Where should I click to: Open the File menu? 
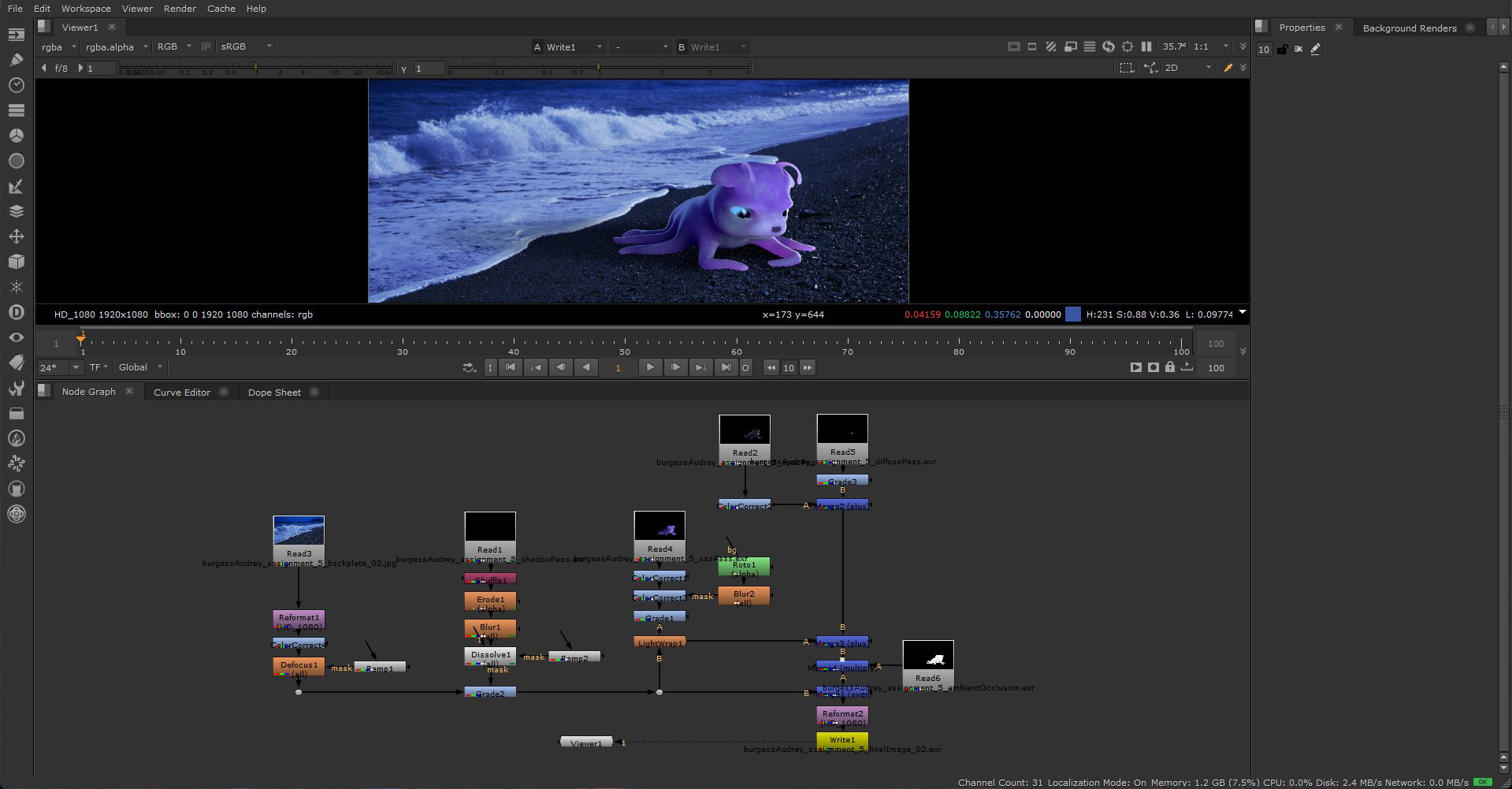[15, 8]
